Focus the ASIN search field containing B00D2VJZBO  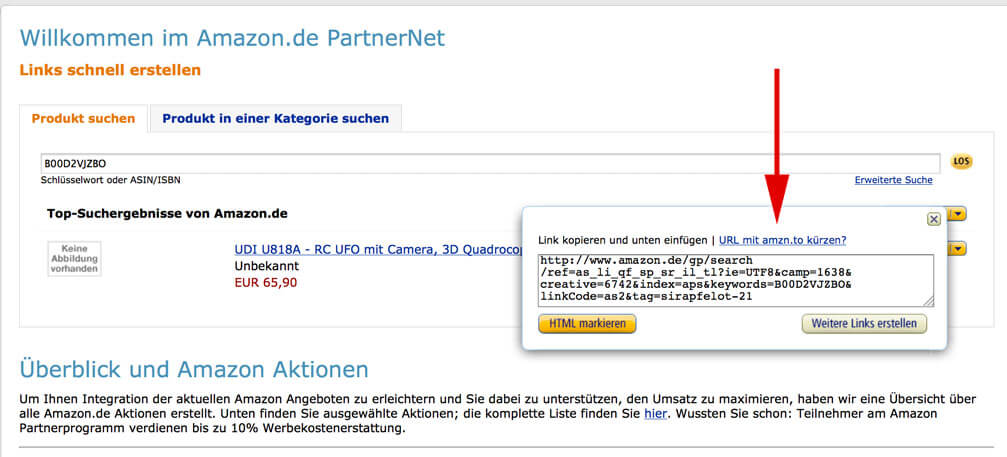pos(488,162)
